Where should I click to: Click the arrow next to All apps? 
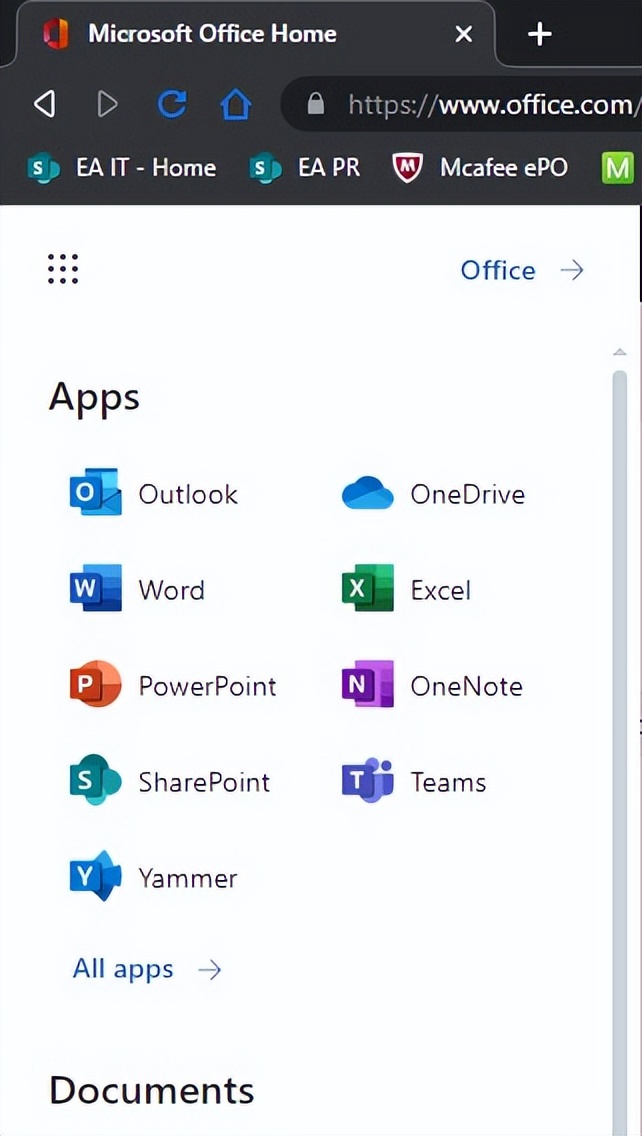click(209, 969)
